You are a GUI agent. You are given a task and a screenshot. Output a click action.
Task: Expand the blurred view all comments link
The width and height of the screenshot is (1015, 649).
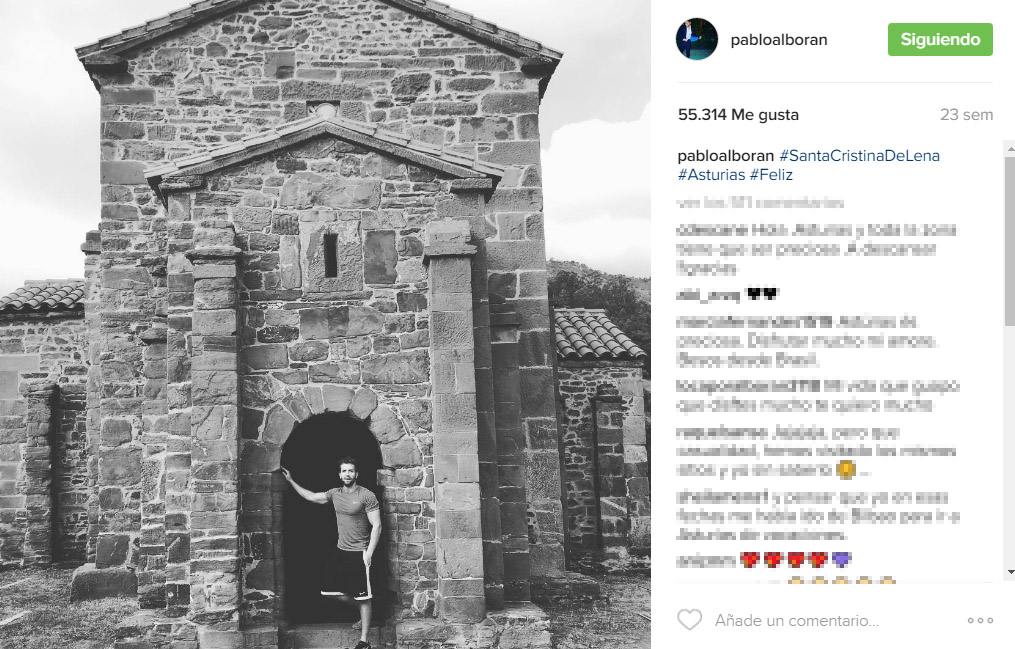point(761,203)
